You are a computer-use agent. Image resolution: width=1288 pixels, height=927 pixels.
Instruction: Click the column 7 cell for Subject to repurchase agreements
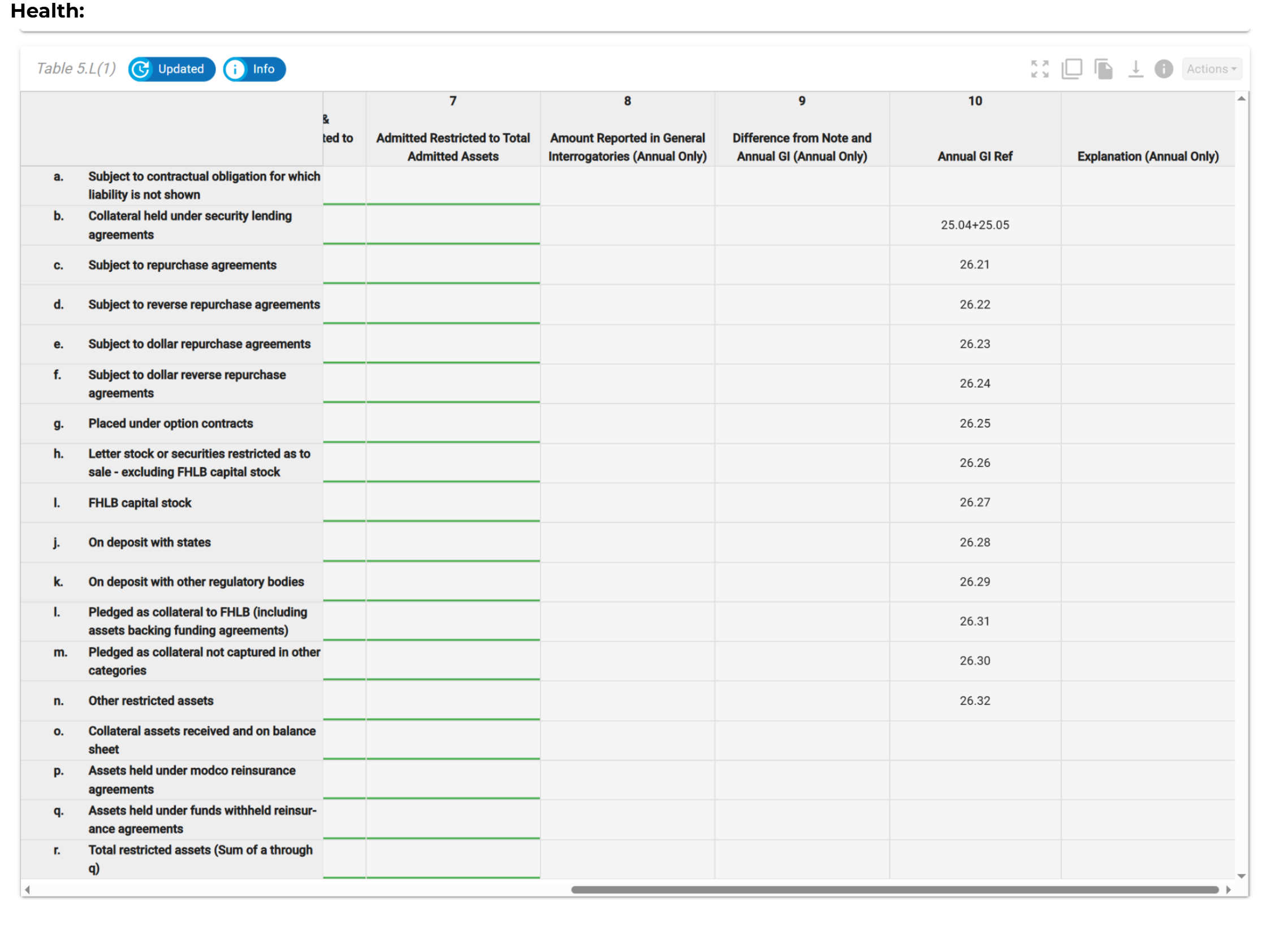[453, 265]
